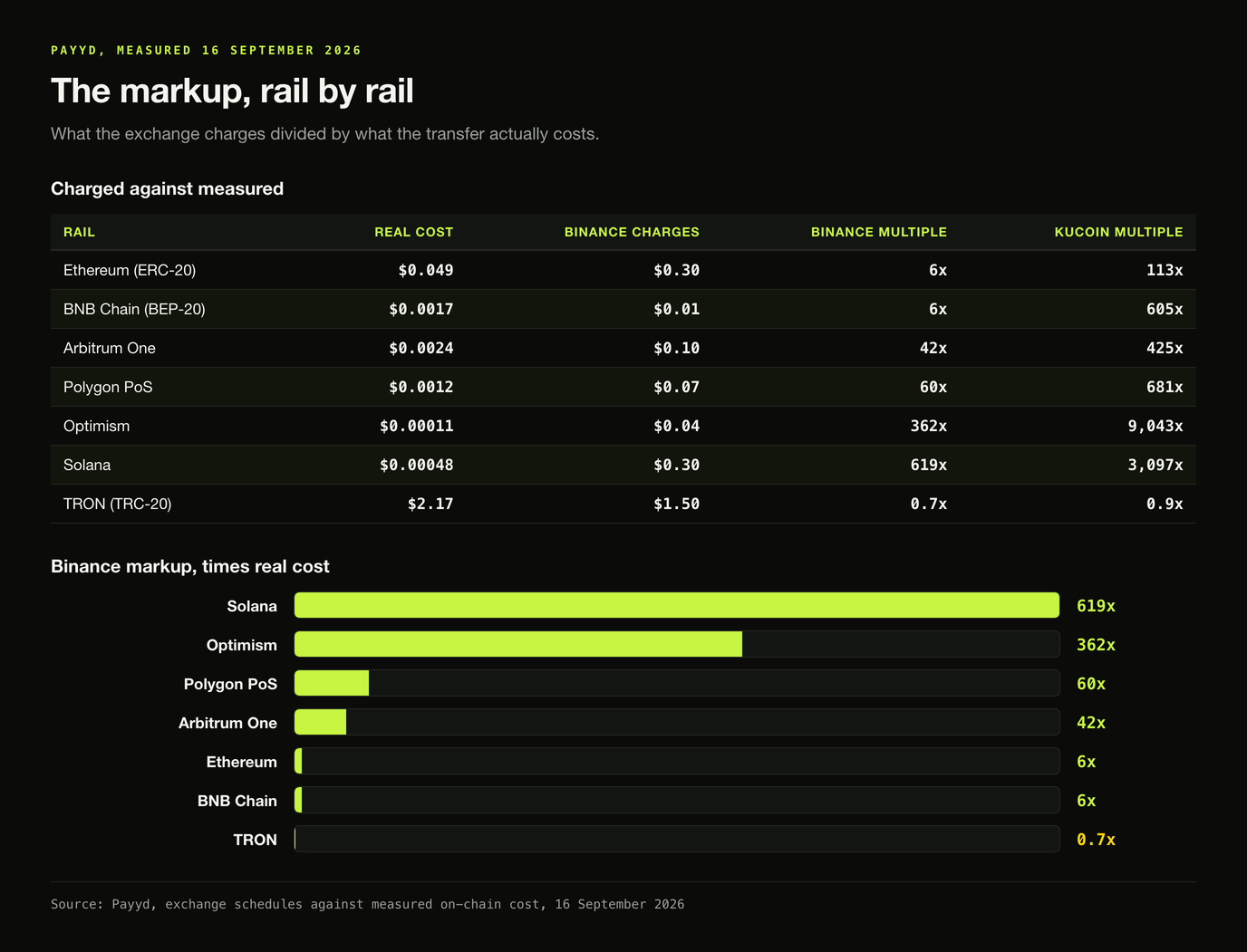Click the title "The markup, rail by rail"
The width and height of the screenshot is (1247, 952).
pos(232,91)
